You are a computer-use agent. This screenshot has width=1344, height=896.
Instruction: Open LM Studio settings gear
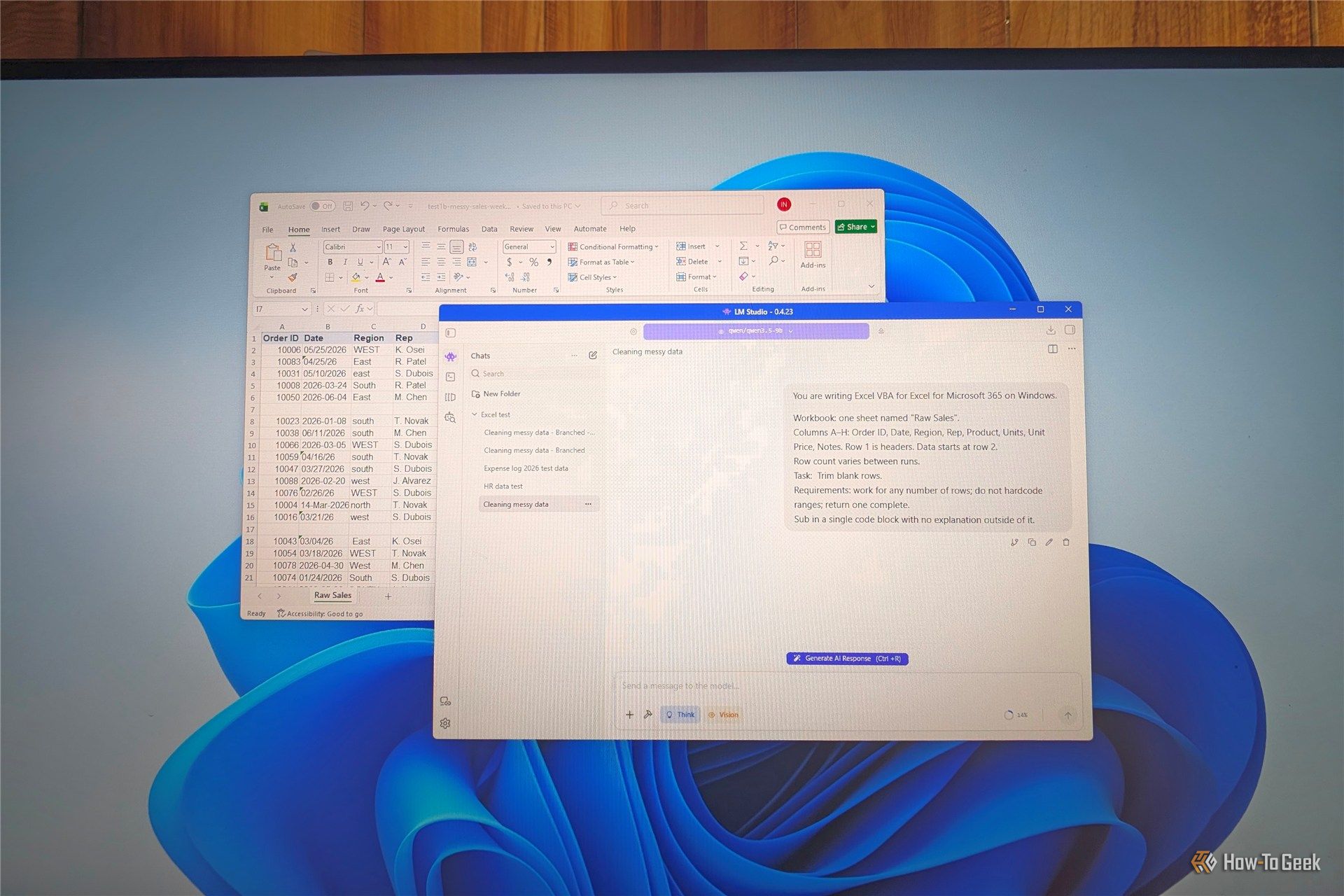(445, 723)
